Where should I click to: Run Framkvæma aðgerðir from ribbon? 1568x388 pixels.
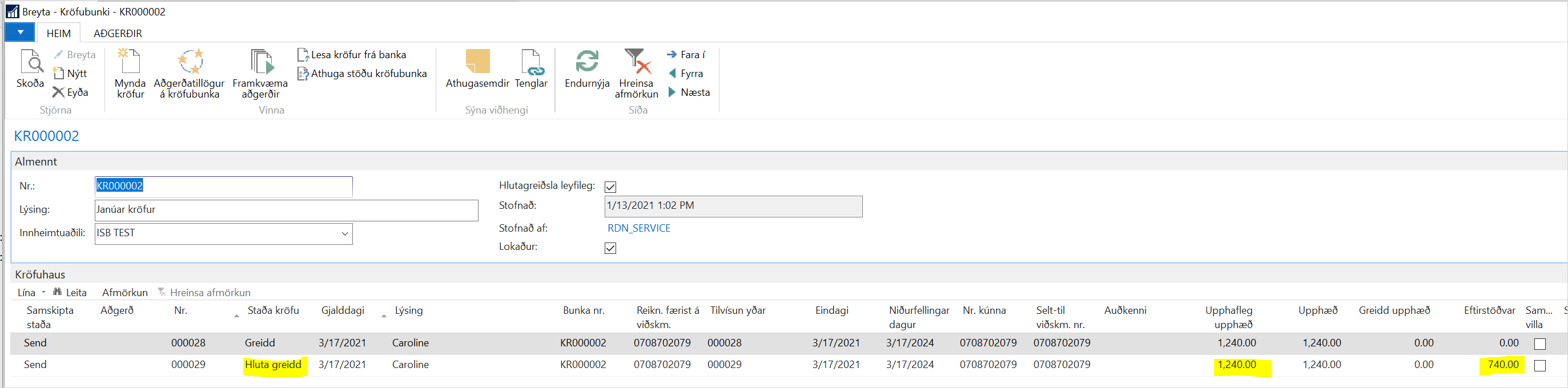point(260,63)
